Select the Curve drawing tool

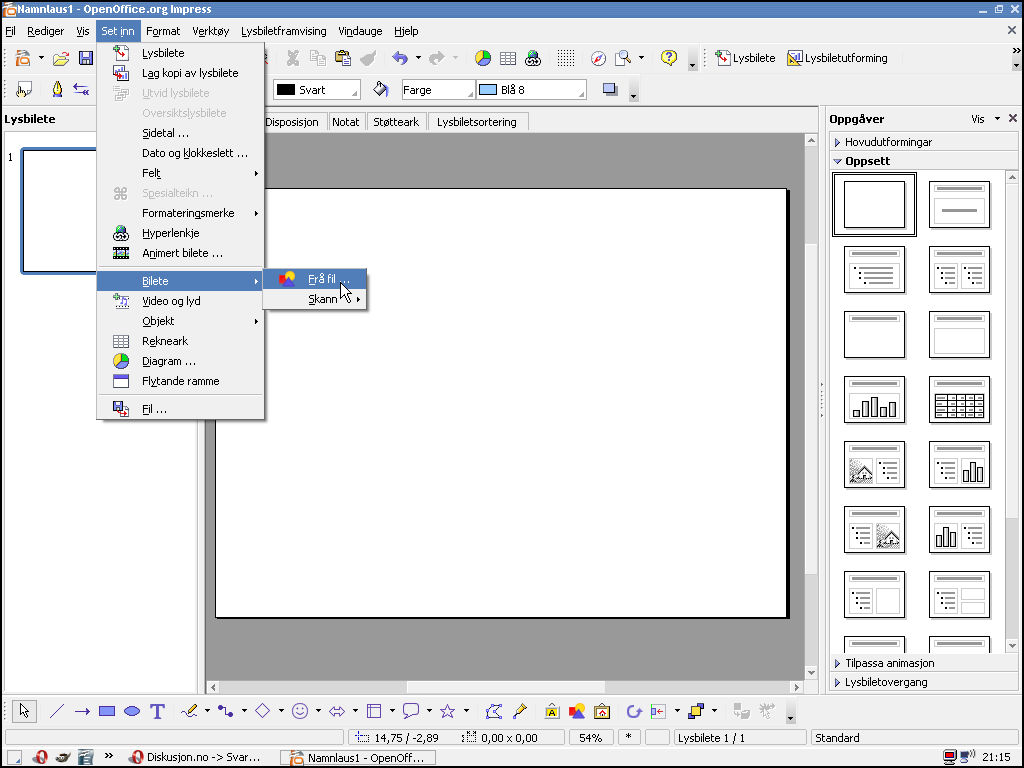click(189, 711)
